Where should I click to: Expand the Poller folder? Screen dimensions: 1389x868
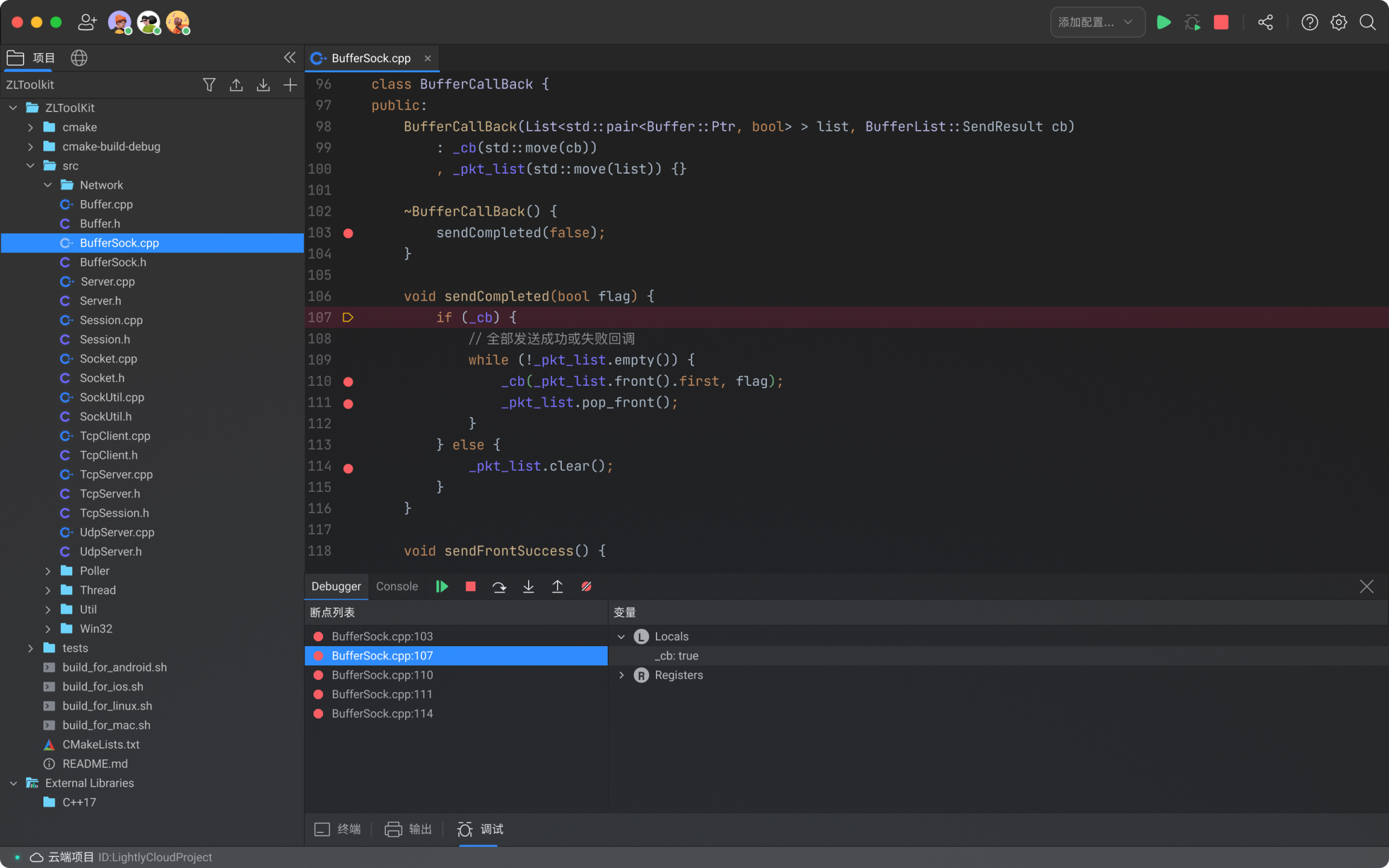(x=48, y=571)
